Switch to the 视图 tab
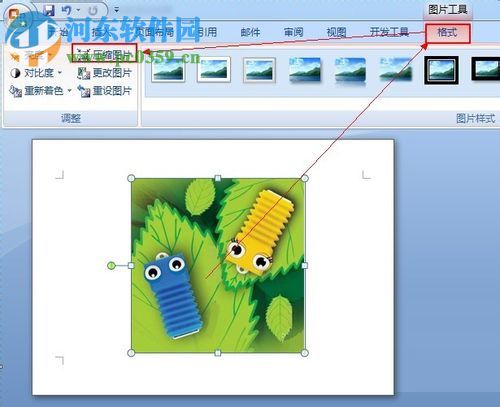The image size is (500, 407). pyautogui.click(x=336, y=32)
